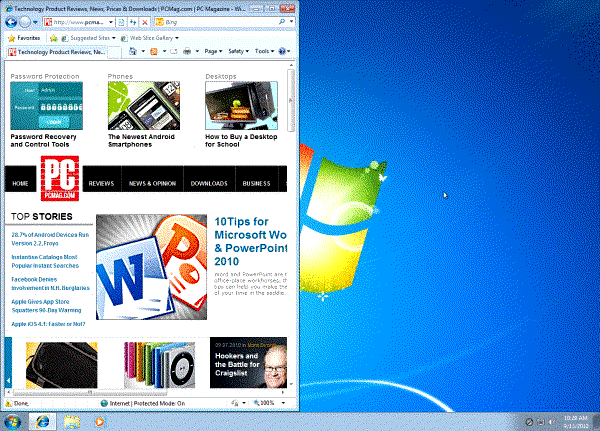600x431 pixels.
Task: Open the Safety menu
Action: point(237,51)
